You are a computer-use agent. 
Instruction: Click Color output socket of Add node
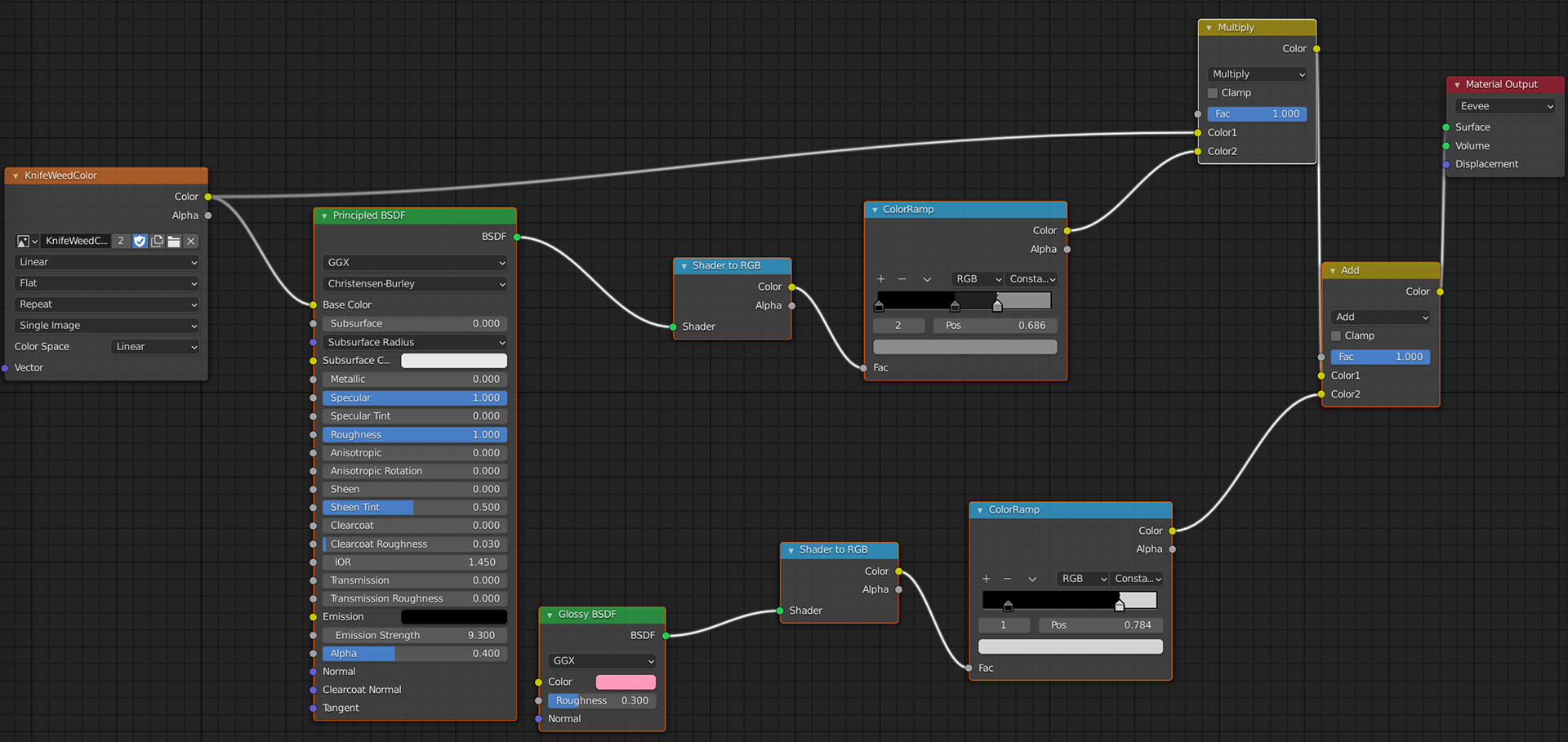click(x=1440, y=291)
